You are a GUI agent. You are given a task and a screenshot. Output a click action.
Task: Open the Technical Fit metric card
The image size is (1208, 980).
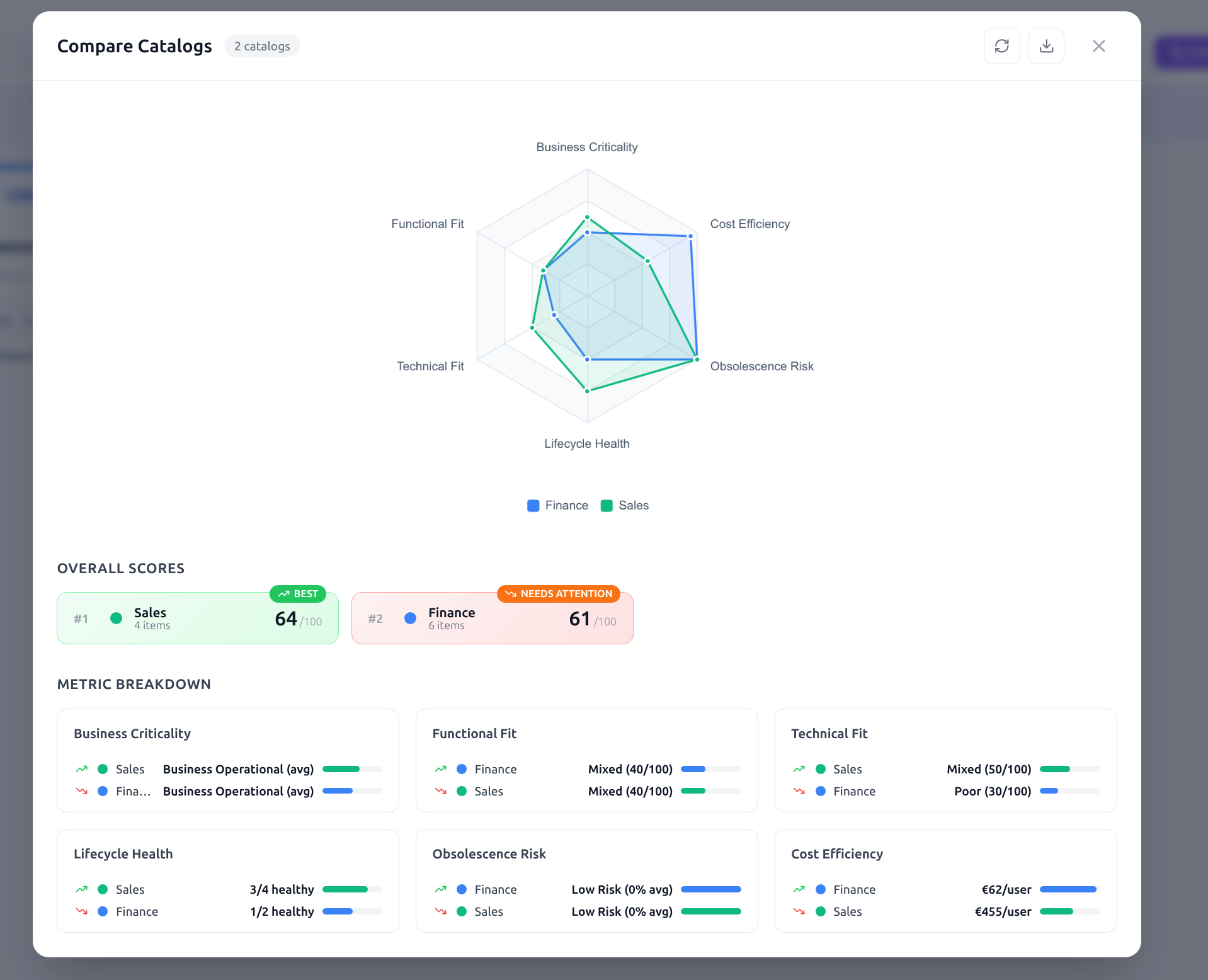pos(945,734)
